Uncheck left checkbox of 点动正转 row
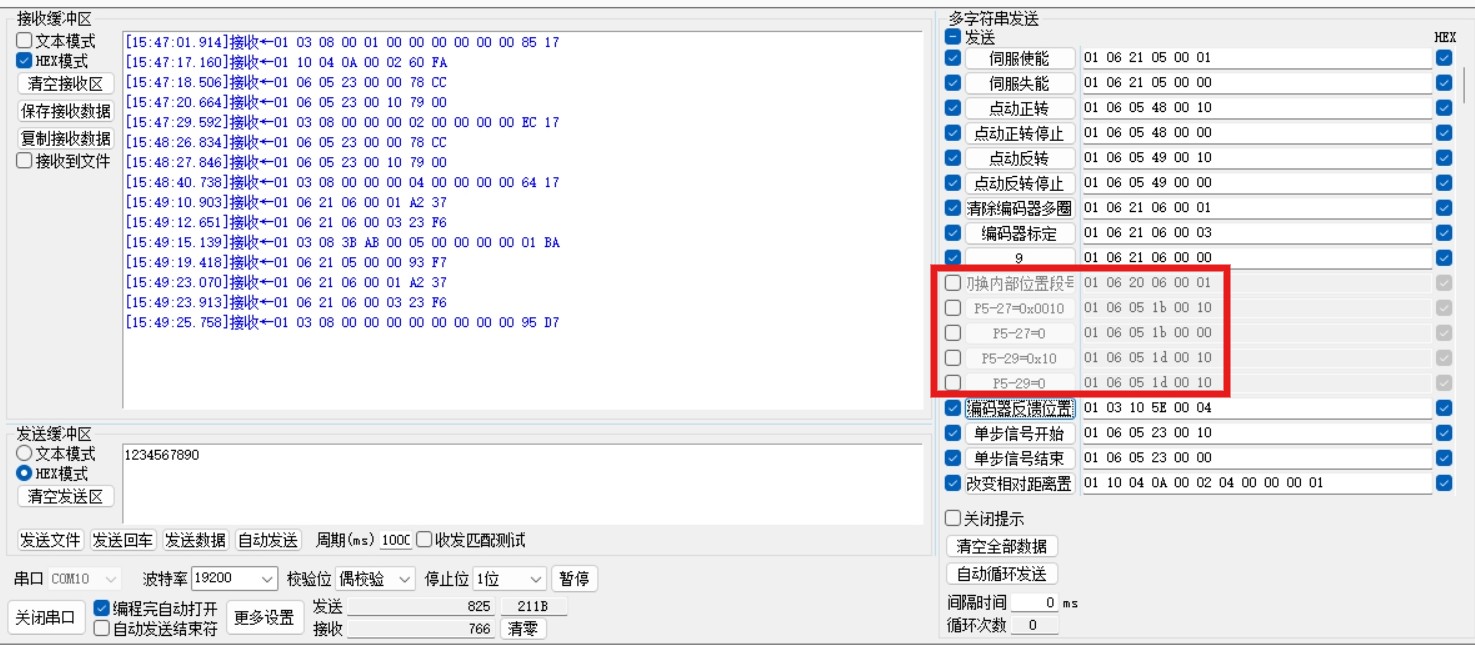This screenshot has height=645, width=1475. click(953, 108)
